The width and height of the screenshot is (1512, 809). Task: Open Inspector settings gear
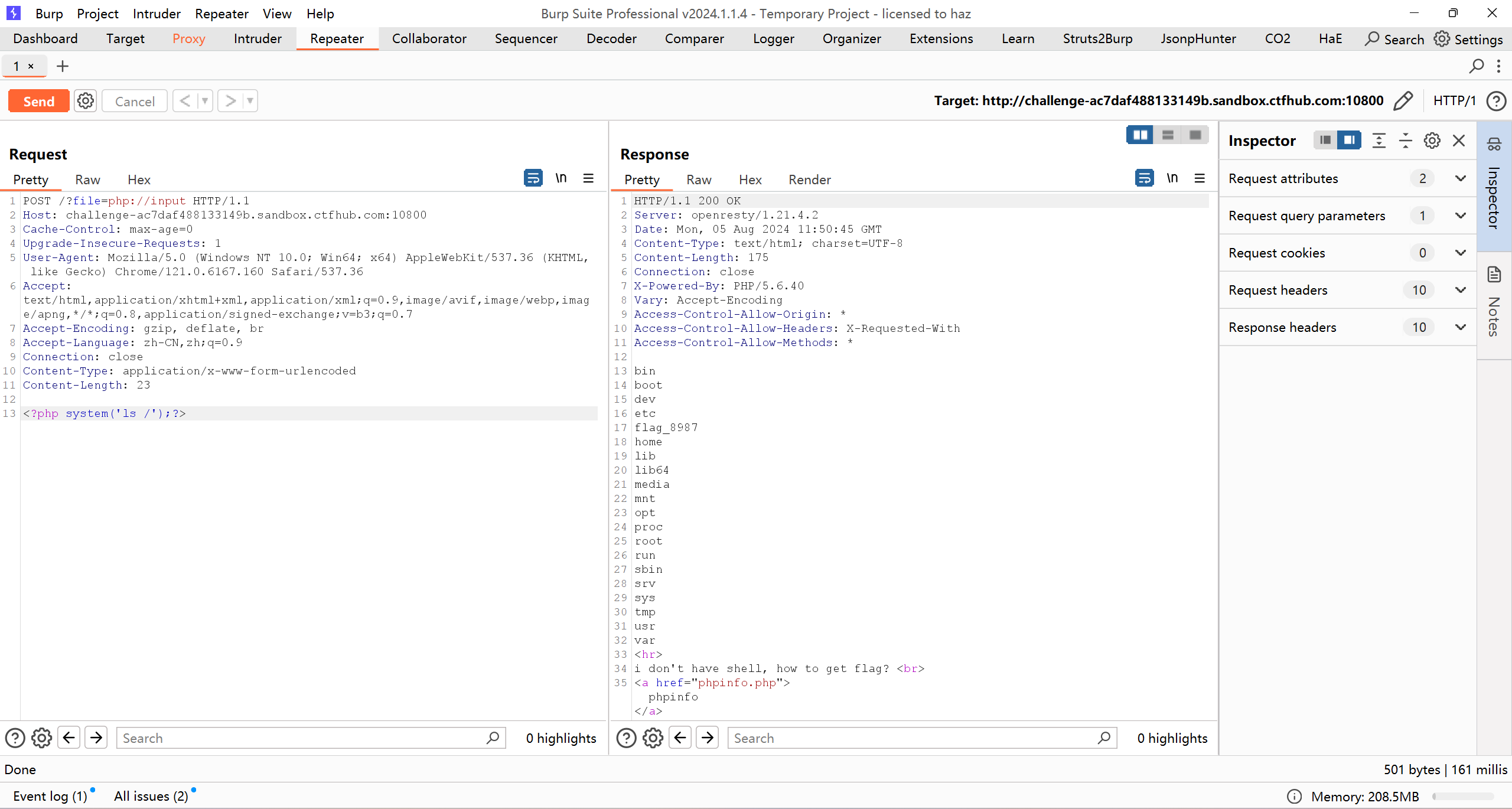pos(1432,140)
